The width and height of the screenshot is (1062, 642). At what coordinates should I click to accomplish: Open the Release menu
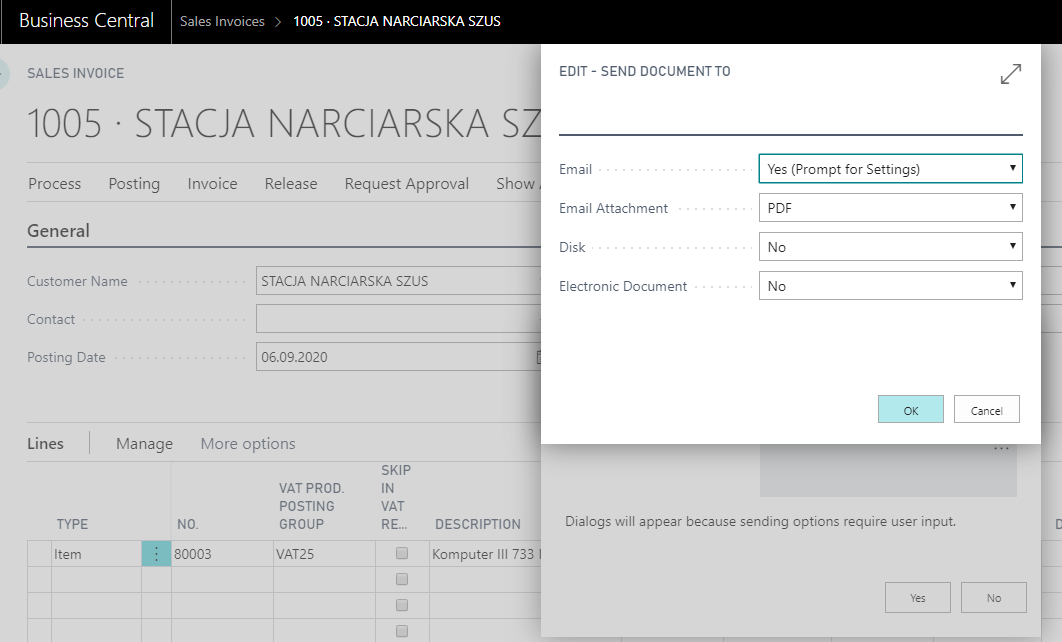click(291, 184)
